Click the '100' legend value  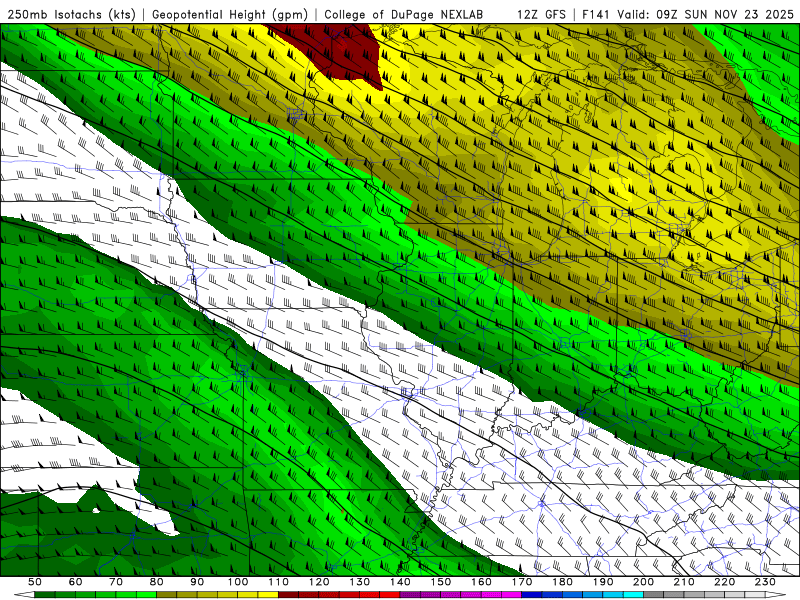pos(238,582)
